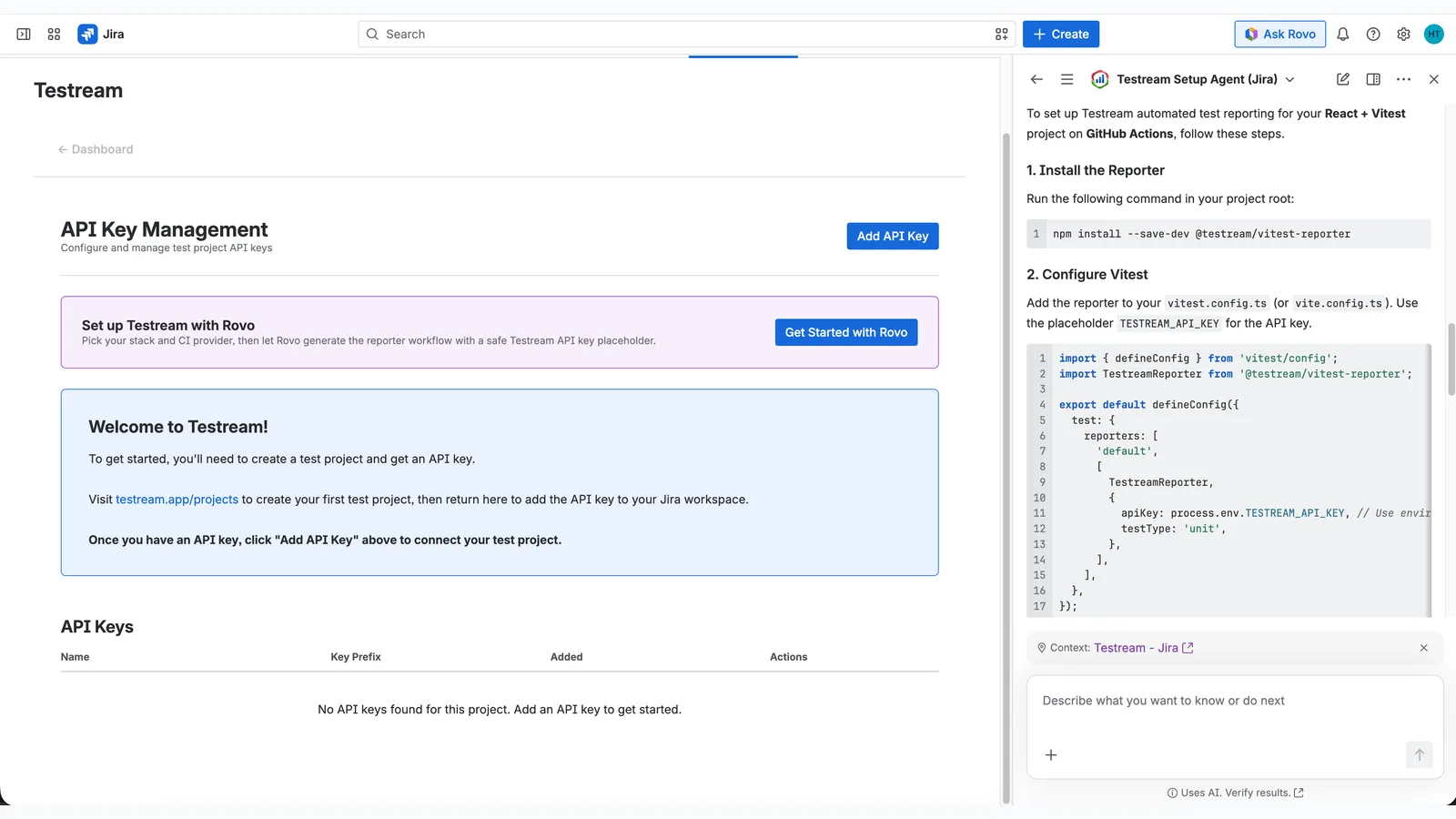The width and height of the screenshot is (1456, 819).
Task: Open Rovo chat list hamburger menu
Action: pos(1067,79)
